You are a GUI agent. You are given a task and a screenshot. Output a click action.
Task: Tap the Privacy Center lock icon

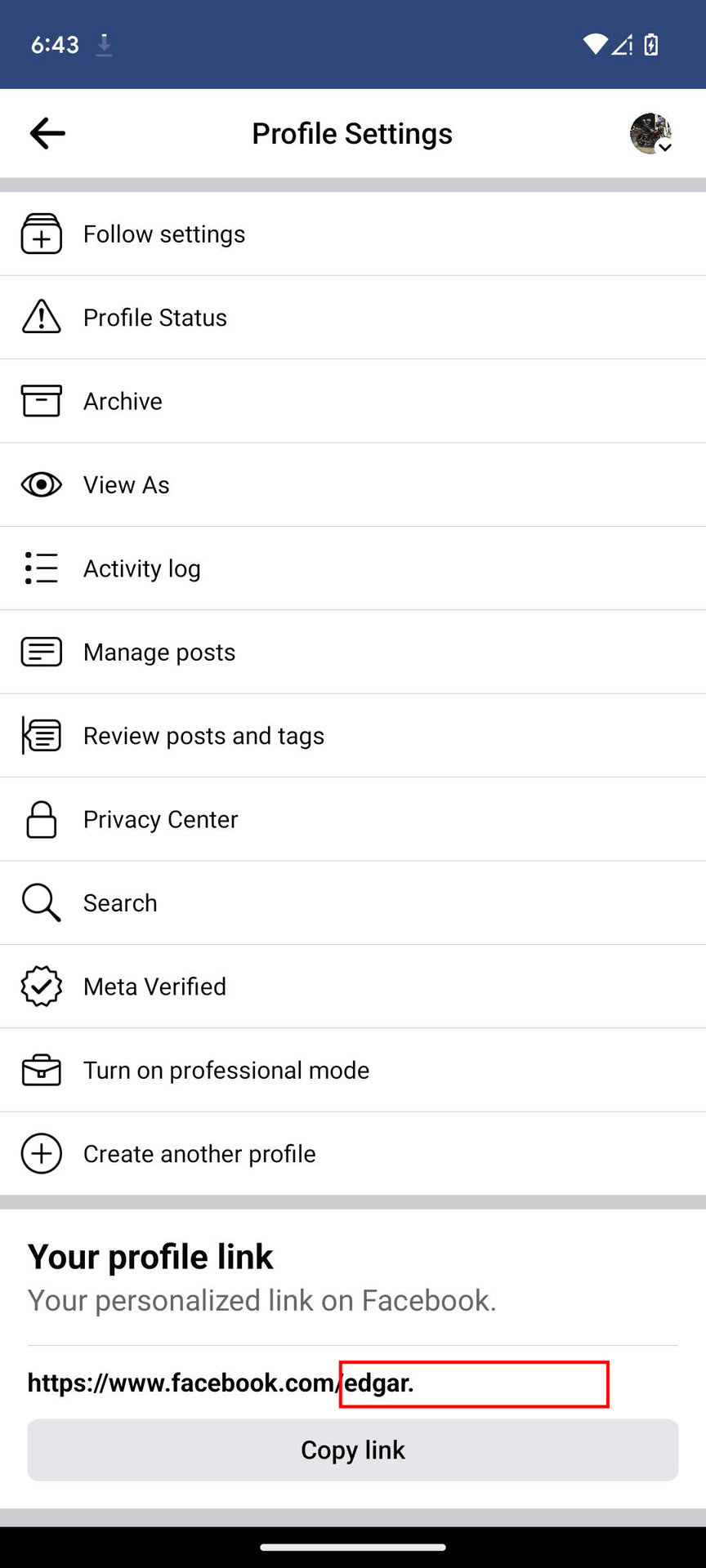point(41,819)
